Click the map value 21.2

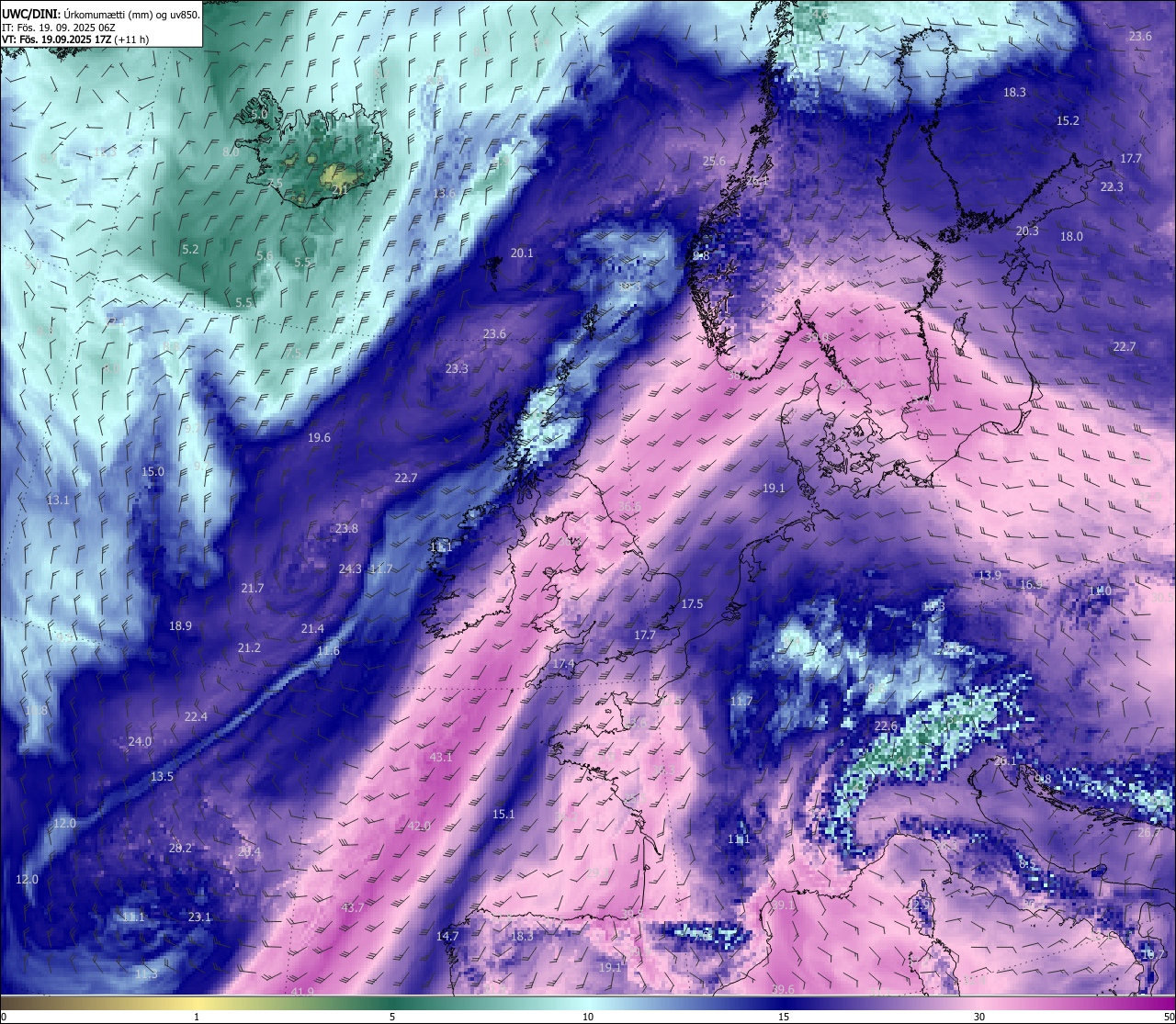pos(249,648)
